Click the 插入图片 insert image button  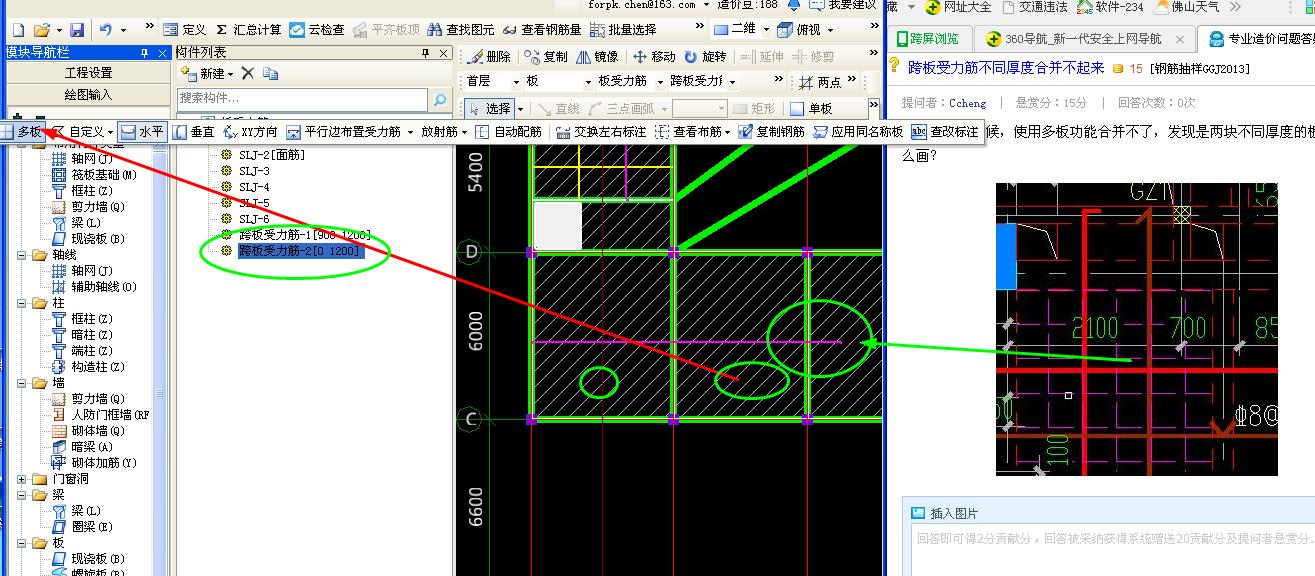pyautogui.click(x=944, y=513)
